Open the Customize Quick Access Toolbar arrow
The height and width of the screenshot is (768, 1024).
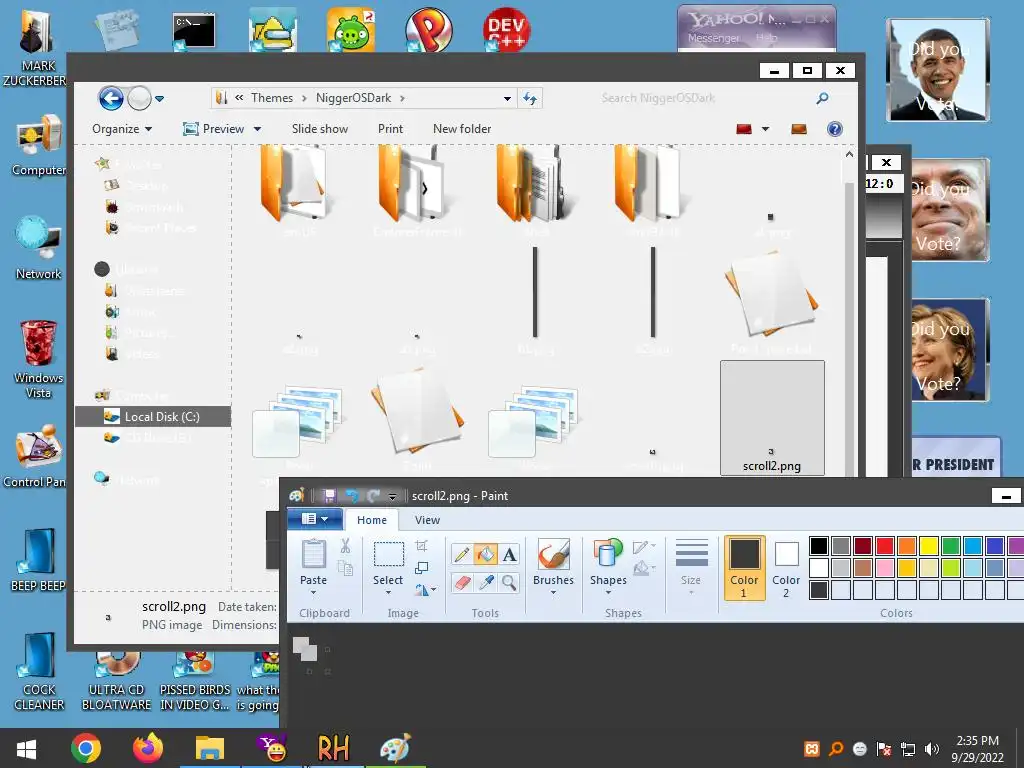(x=392, y=496)
